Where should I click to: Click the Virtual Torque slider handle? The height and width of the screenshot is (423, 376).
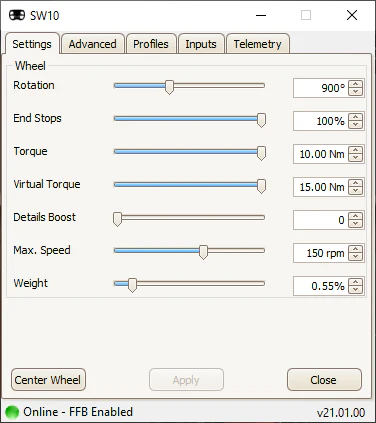(x=262, y=186)
